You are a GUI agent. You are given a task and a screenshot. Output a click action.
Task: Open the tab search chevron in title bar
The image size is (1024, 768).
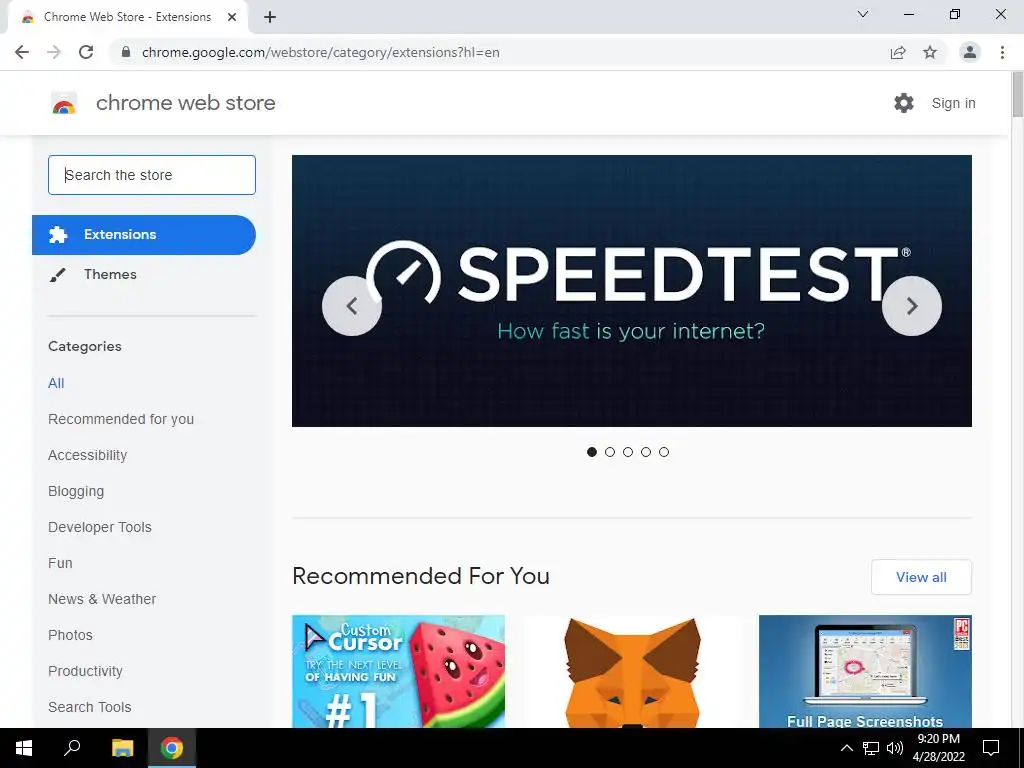863,14
